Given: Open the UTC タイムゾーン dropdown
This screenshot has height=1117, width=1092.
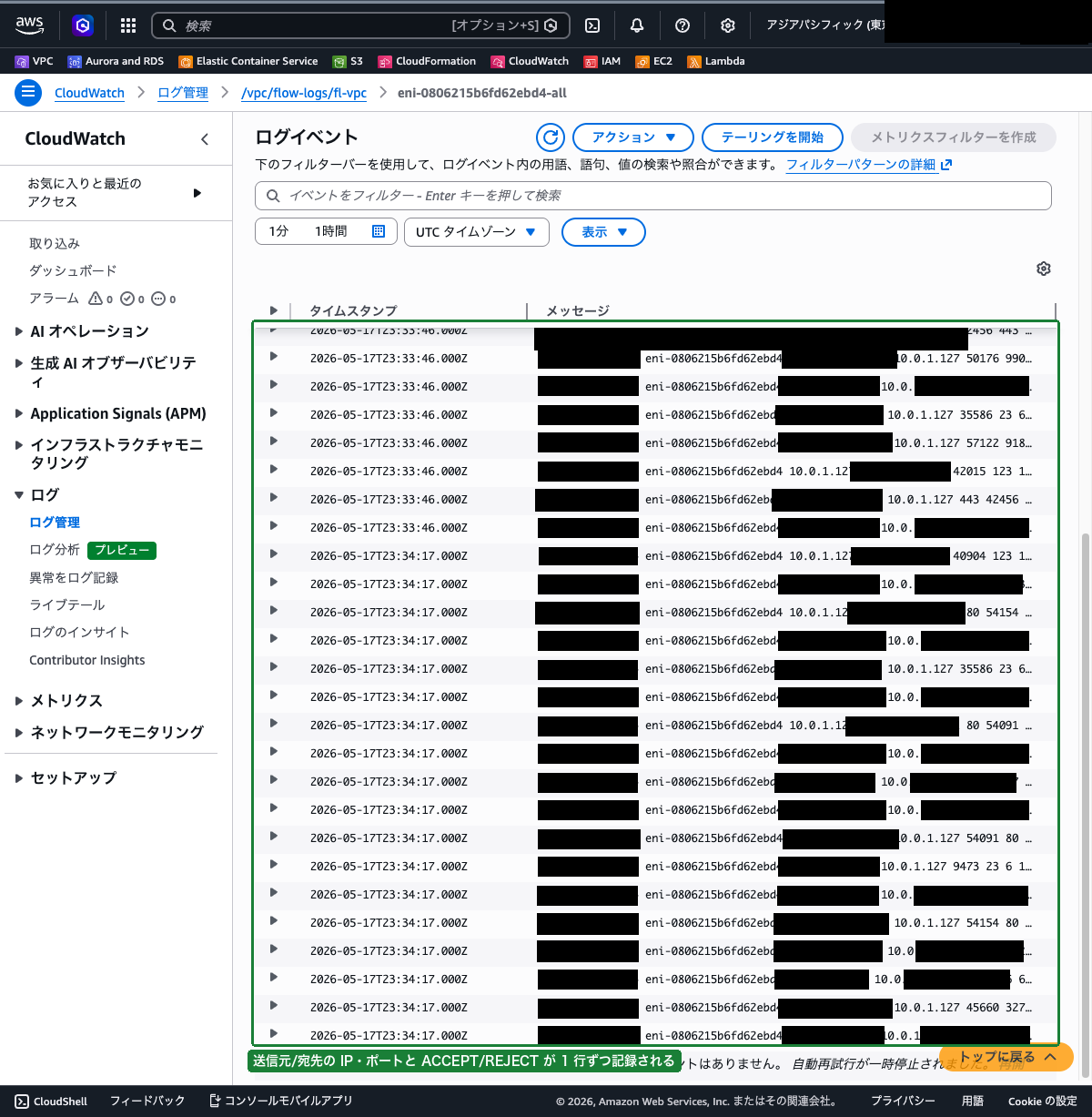Looking at the screenshot, I should click(477, 232).
